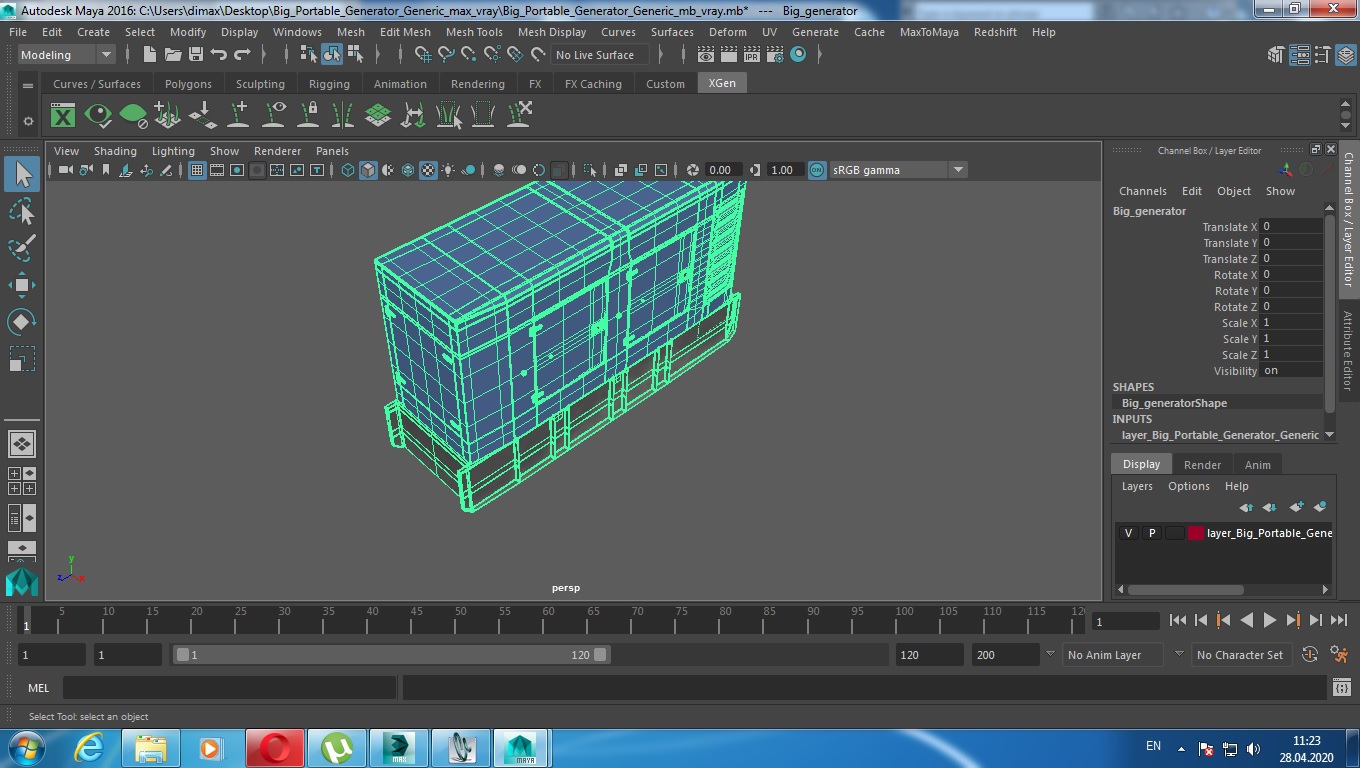Image resolution: width=1360 pixels, height=768 pixels.
Task: Open Internet Explorer from taskbar
Action: [89, 748]
